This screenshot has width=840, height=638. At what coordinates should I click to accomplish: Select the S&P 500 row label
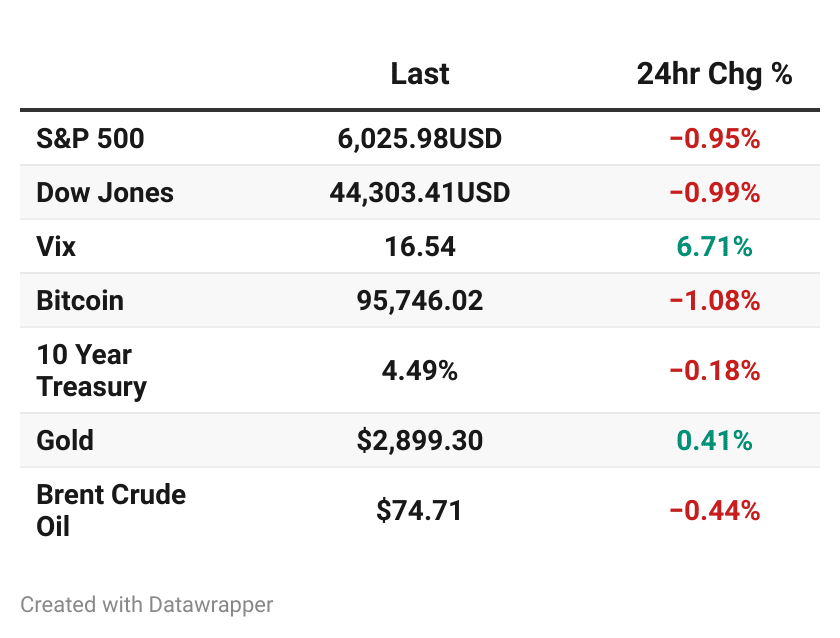90,139
